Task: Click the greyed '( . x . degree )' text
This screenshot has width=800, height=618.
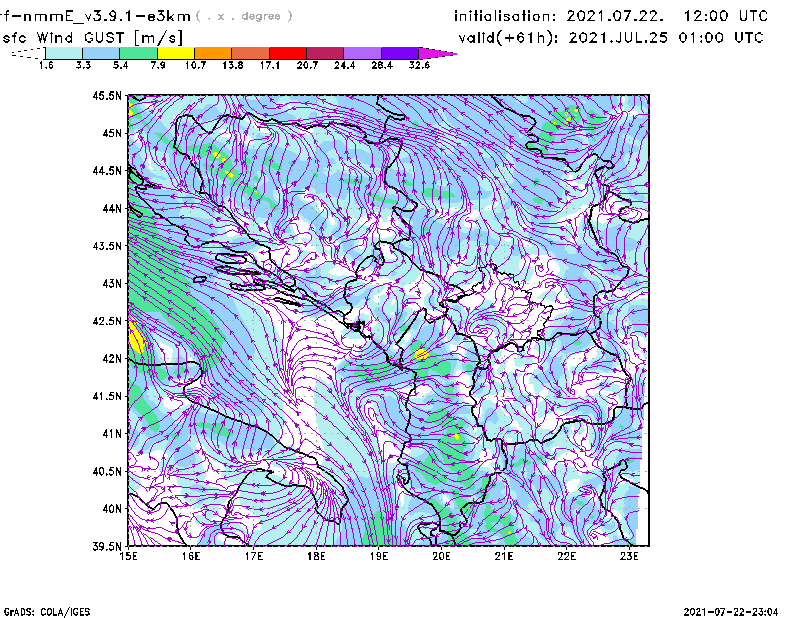Action: [x=244, y=16]
